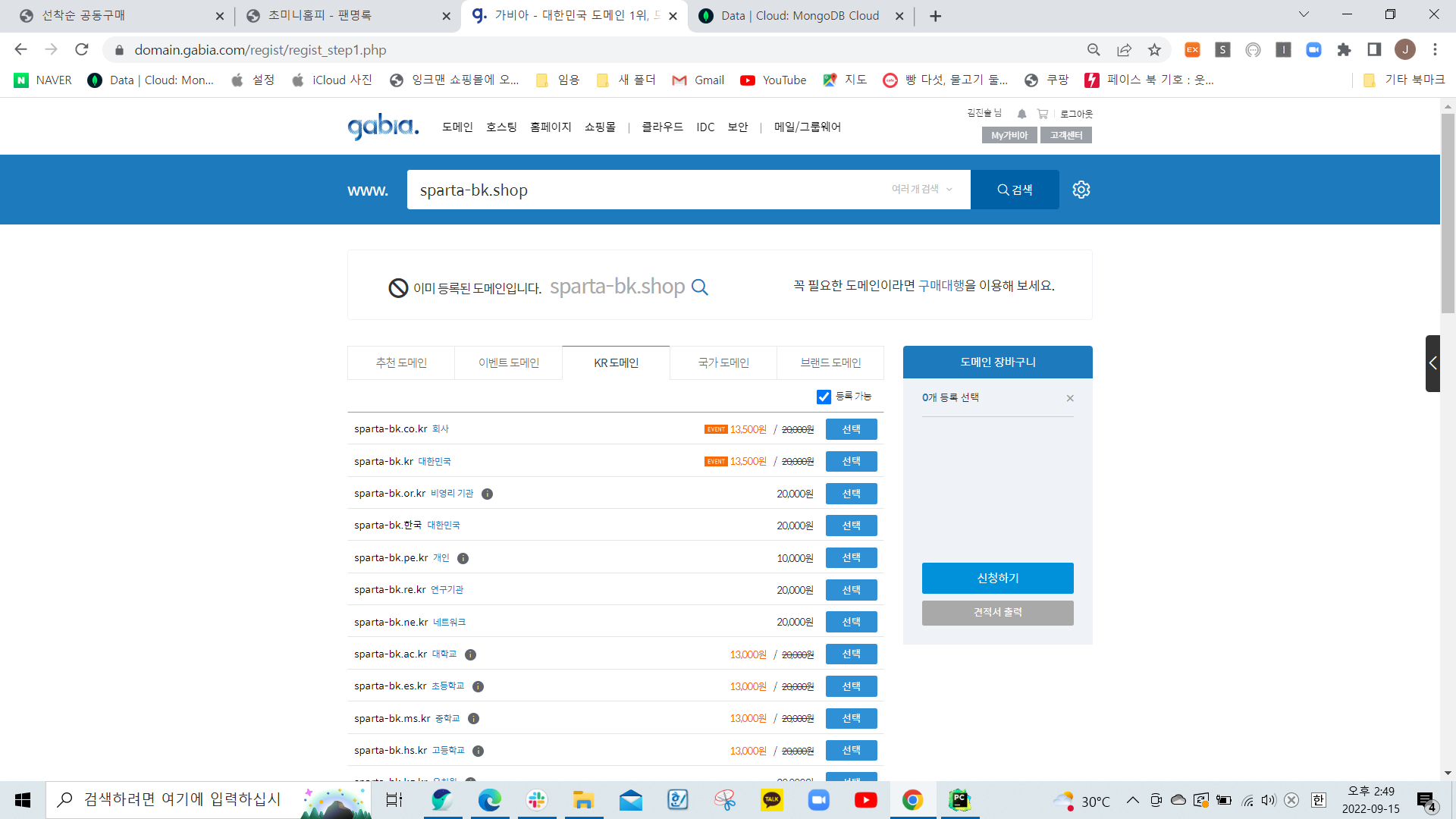Show info icon for sparta-bk.es.kr
This screenshot has width=1456, height=819.
point(479,687)
